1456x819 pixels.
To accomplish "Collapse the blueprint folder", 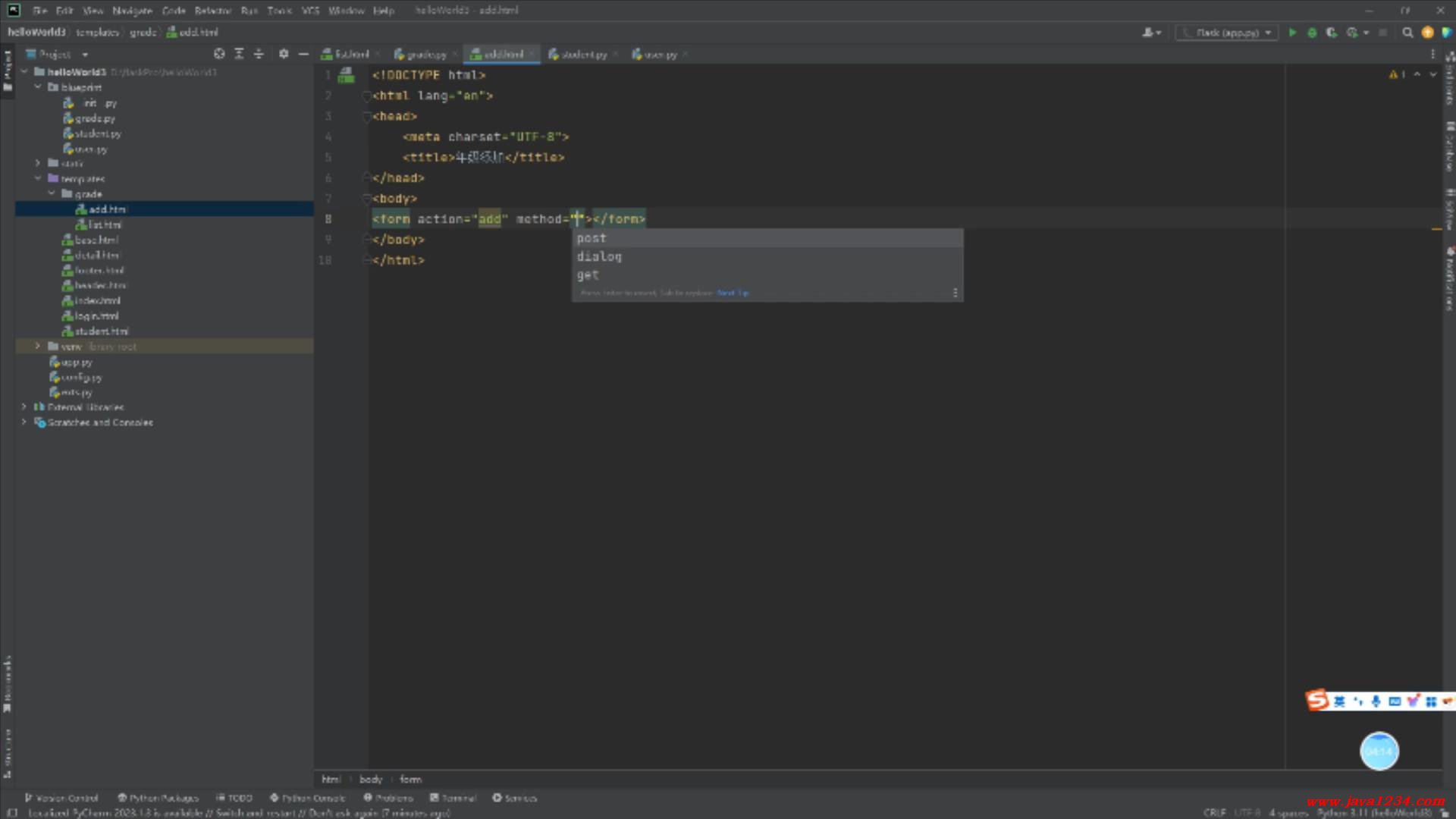I will coord(38,87).
